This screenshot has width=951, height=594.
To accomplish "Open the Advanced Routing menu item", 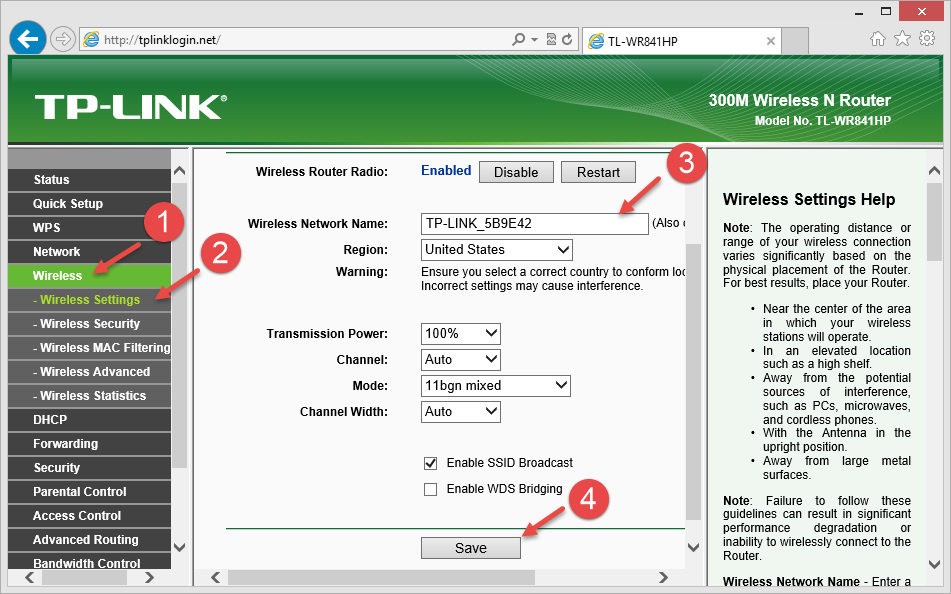I will click(90, 539).
